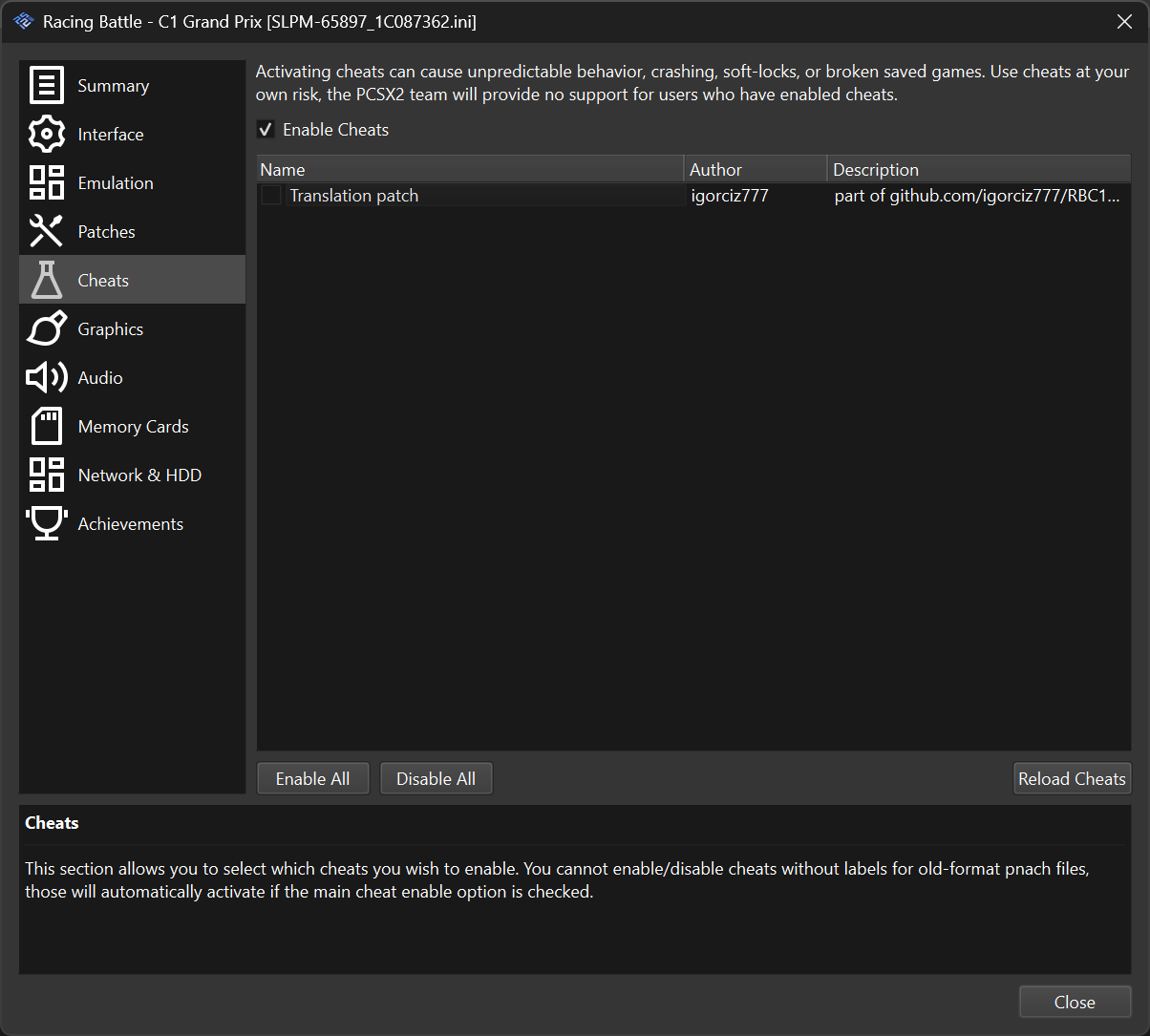Click the Reload Cheats button
The image size is (1150, 1036).
(1072, 778)
